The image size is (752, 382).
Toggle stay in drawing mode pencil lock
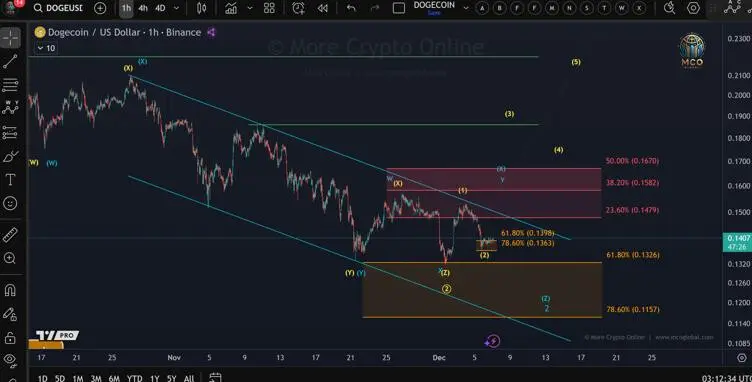click(10, 314)
